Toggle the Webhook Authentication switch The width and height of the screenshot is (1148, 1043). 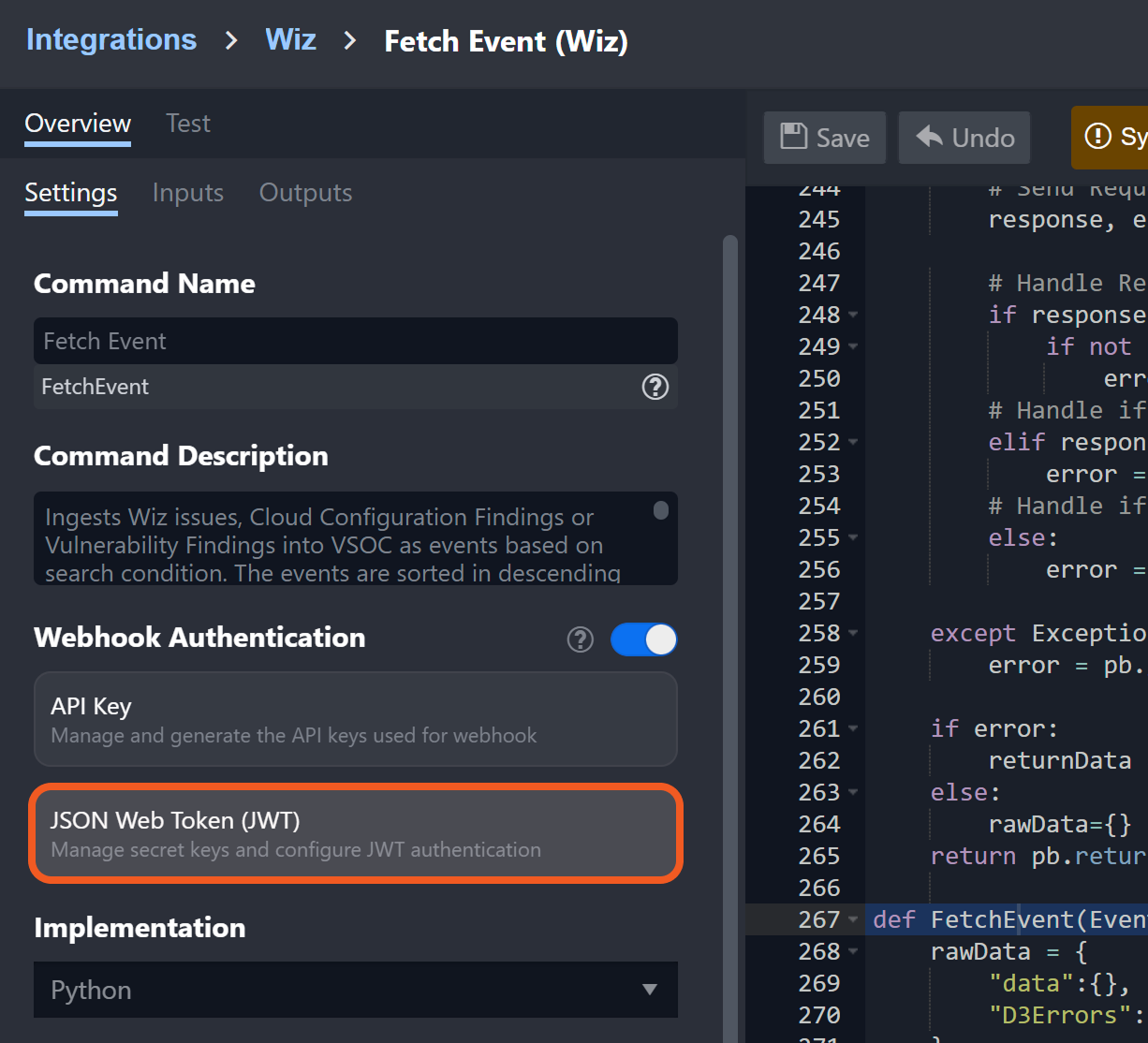tap(643, 639)
